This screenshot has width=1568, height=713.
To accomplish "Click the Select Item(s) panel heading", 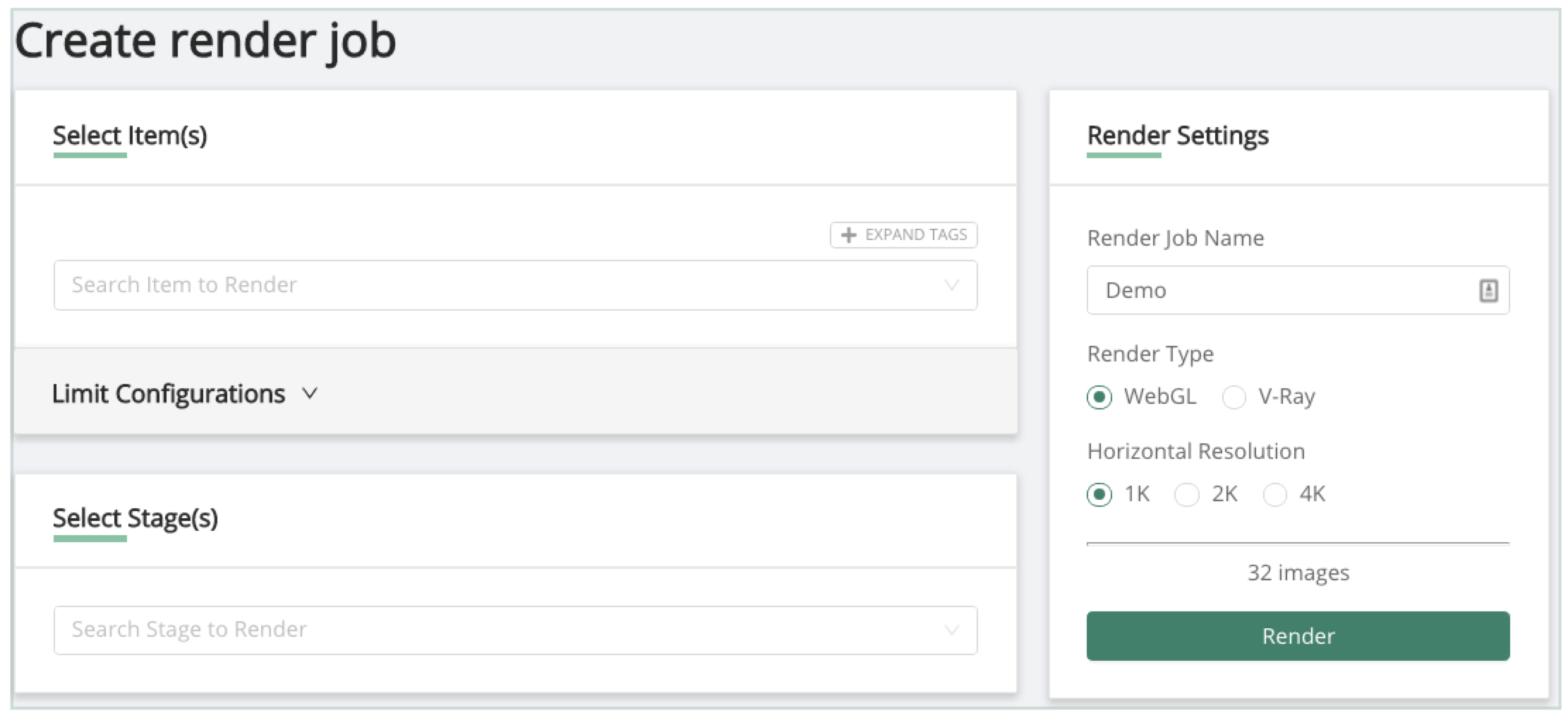I will (130, 135).
